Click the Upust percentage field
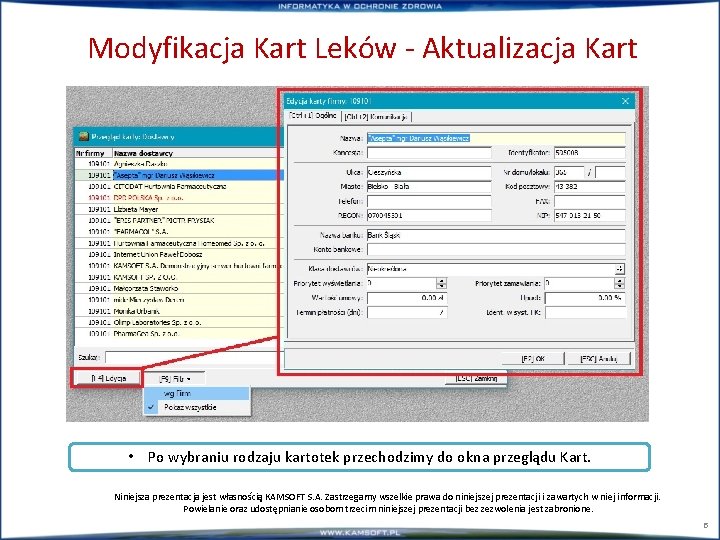 tap(585, 298)
